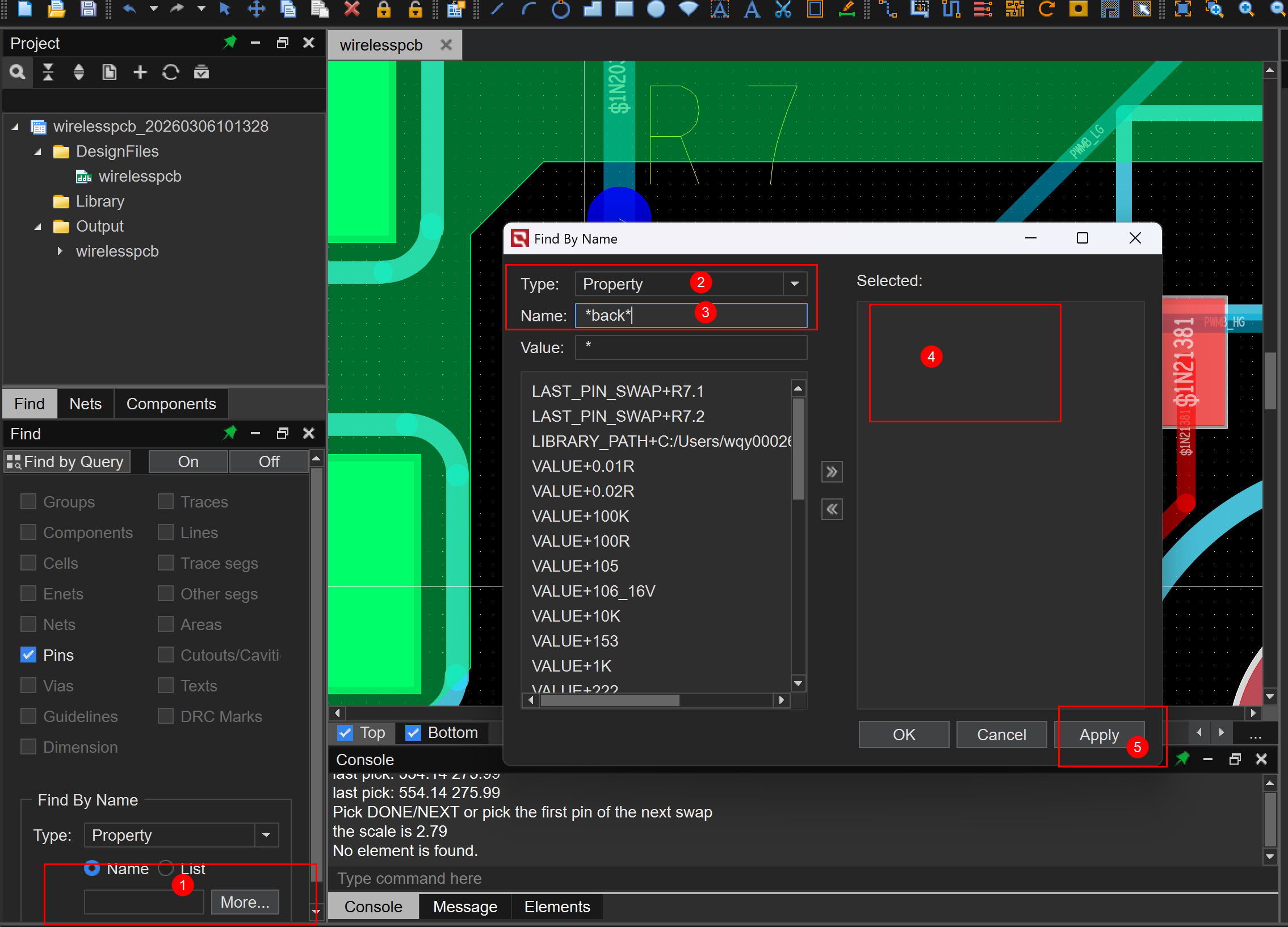Toggle the Bottom layer checkbox
This screenshot has width=1288, height=927.
(x=413, y=733)
